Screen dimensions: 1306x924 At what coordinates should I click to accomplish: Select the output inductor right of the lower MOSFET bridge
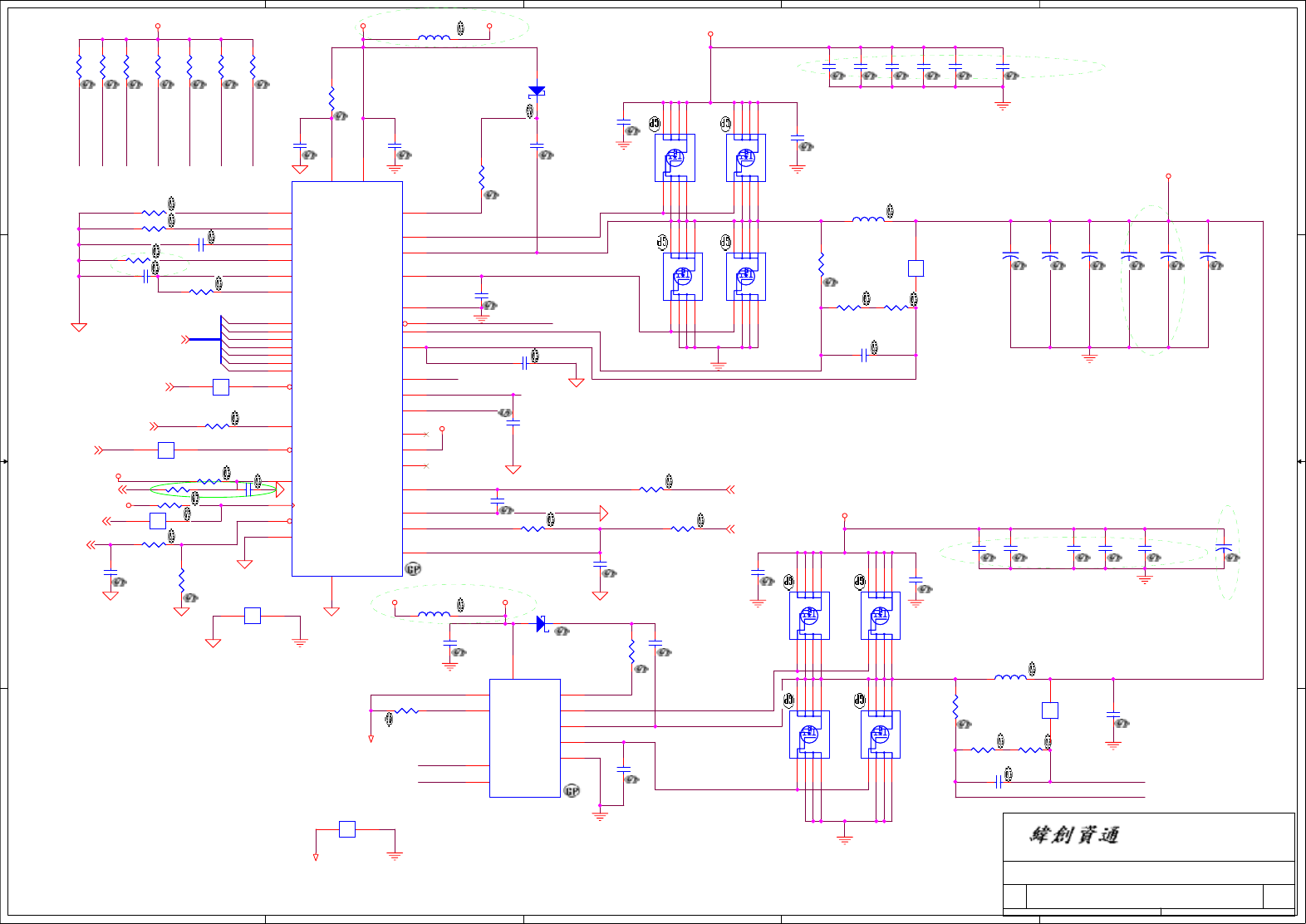[1010, 677]
